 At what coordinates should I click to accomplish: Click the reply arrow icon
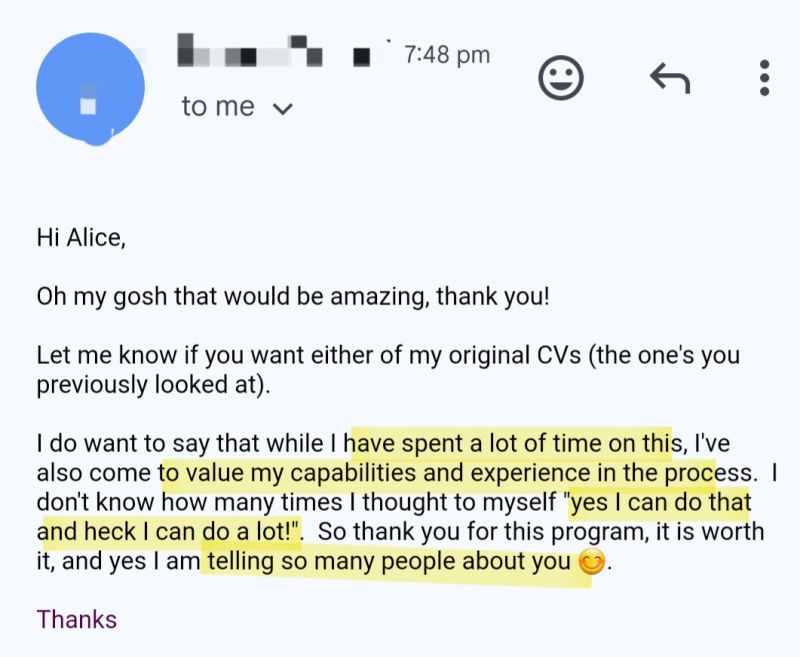click(669, 77)
